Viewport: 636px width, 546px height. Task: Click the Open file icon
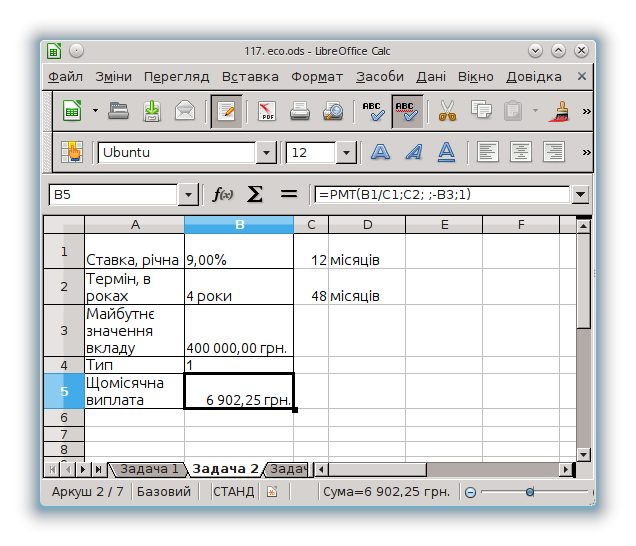coord(118,111)
